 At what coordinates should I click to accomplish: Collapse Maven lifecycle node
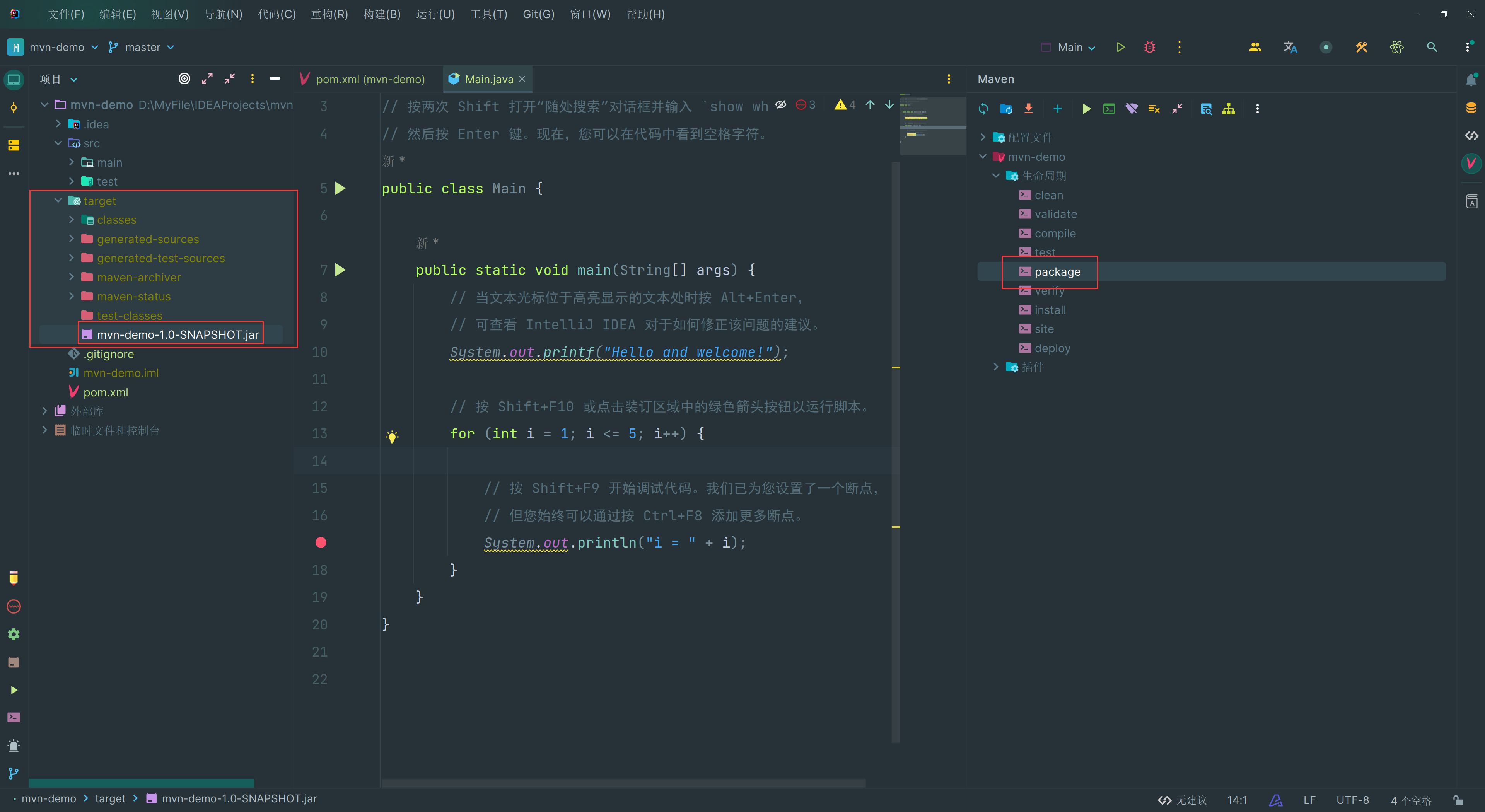click(x=995, y=176)
